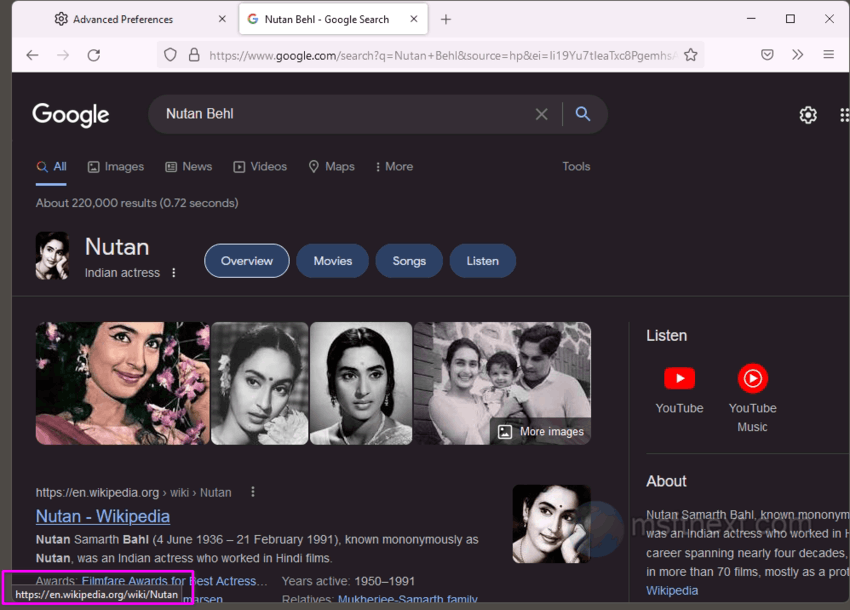The height and width of the screenshot is (610, 850).
Task: Open the more tools overflow chevron
Action: pos(797,55)
